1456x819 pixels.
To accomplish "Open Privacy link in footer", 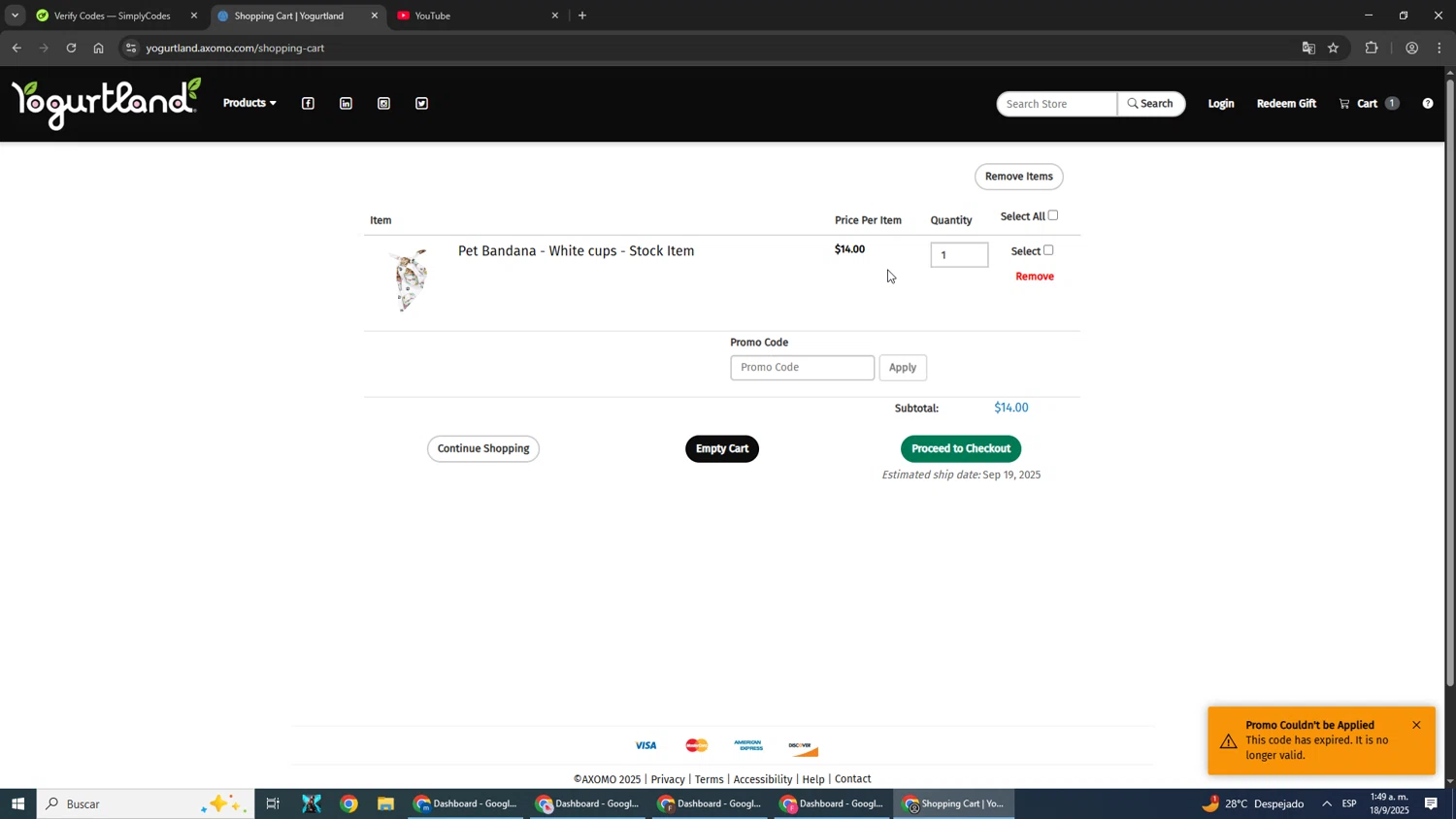I will (668, 779).
